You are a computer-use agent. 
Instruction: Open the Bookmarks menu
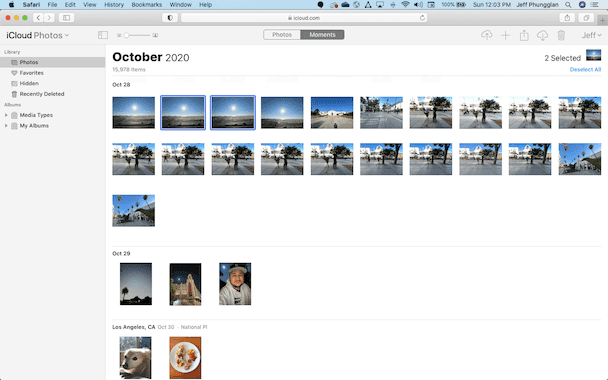[x=147, y=5]
